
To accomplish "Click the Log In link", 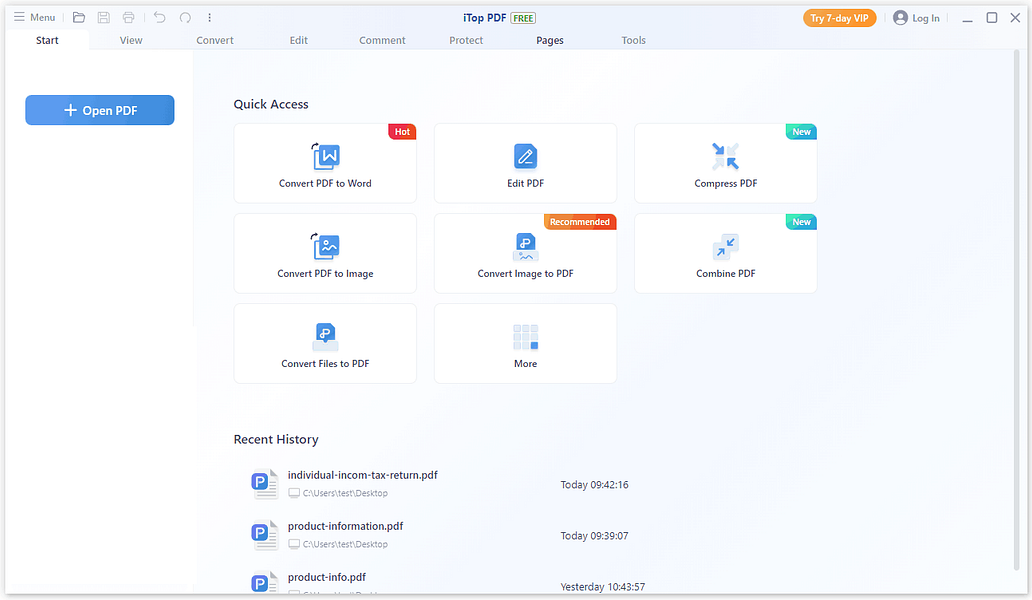I will coord(925,18).
